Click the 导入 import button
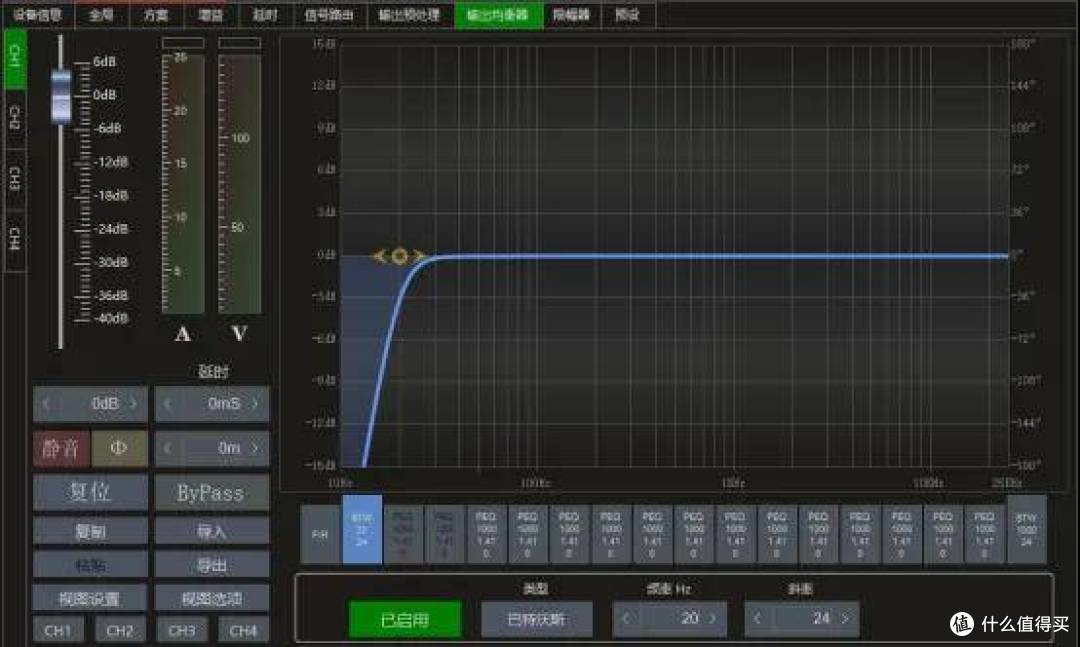Image resolution: width=1080 pixels, height=647 pixels. (212, 531)
